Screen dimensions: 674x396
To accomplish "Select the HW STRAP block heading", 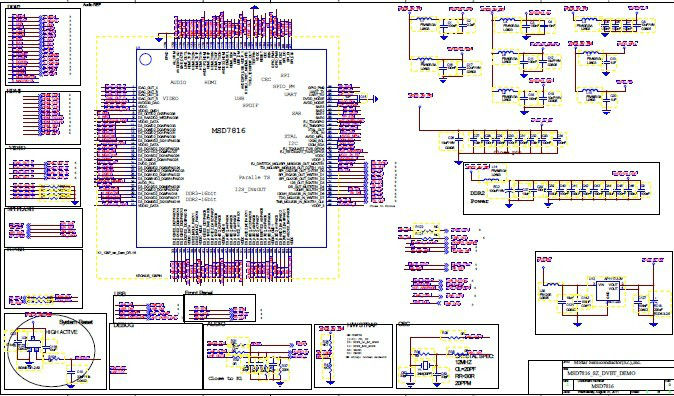I will (362, 325).
